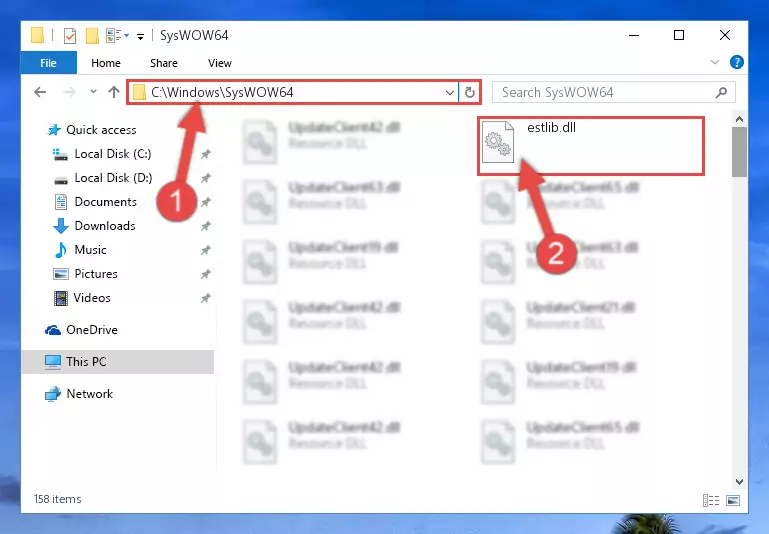This screenshot has height=534, width=769.
Task: Open the File tab
Action: click(49, 63)
